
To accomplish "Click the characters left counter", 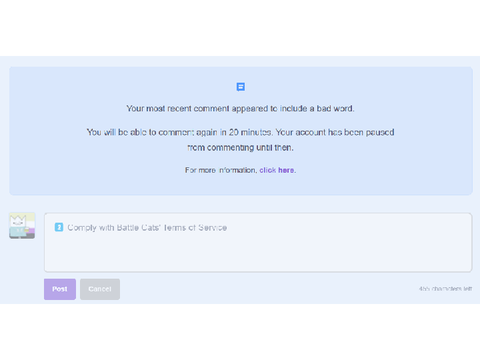I will (x=445, y=289).
